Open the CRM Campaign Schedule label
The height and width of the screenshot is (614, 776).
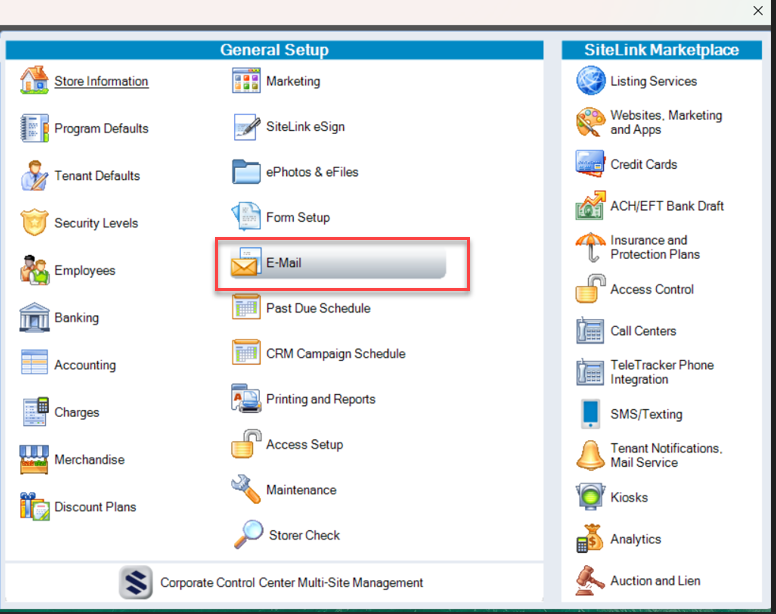[x=336, y=353]
